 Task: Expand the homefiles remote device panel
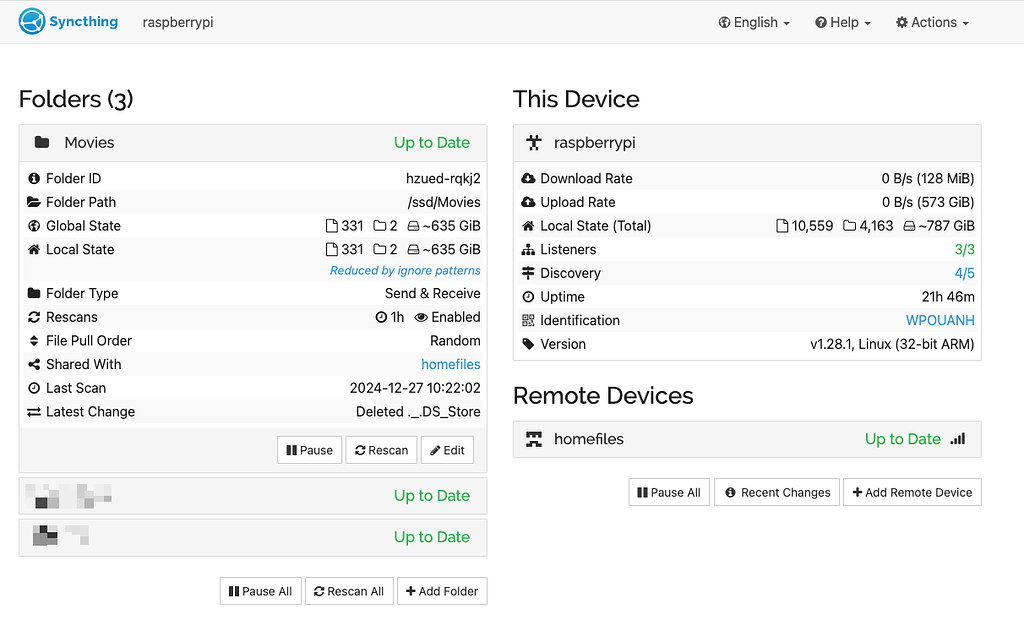pyautogui.click(x=700, y=439)
